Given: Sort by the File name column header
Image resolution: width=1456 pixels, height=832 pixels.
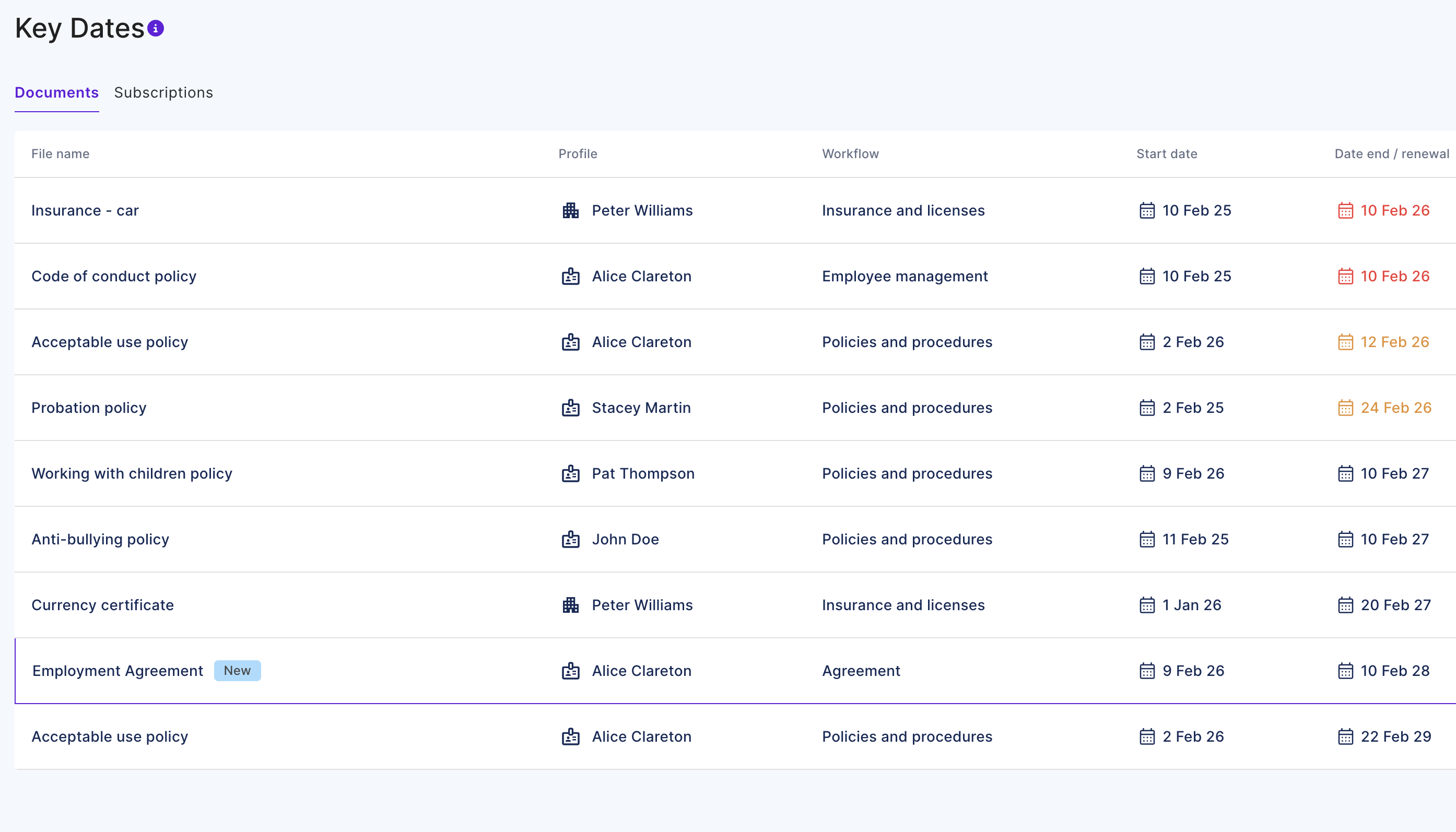Looking at the screenshot, I should pyautogui.click(x=60, y=153).
